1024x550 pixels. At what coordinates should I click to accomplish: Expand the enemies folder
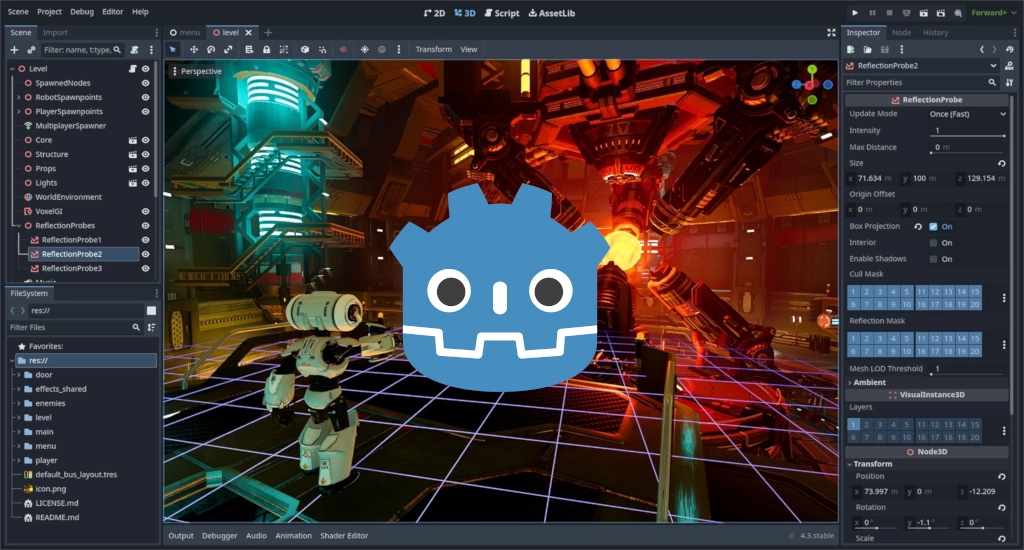[19, 404]
